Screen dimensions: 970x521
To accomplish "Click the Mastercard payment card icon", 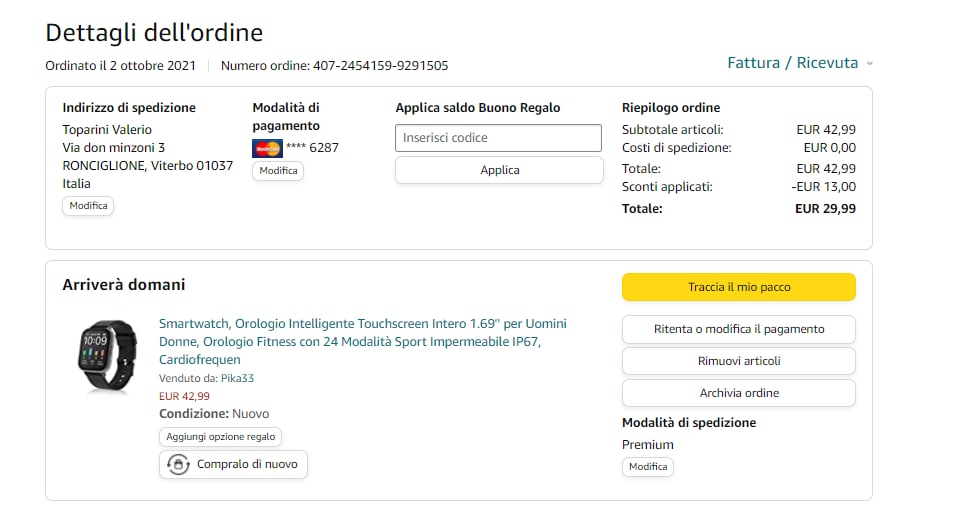I will (267, 148).
